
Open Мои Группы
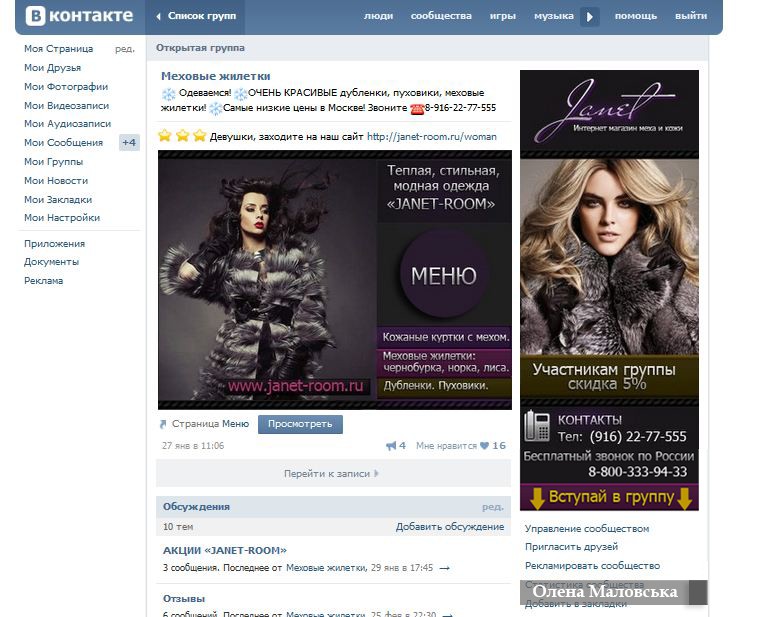tap(54, 162)
